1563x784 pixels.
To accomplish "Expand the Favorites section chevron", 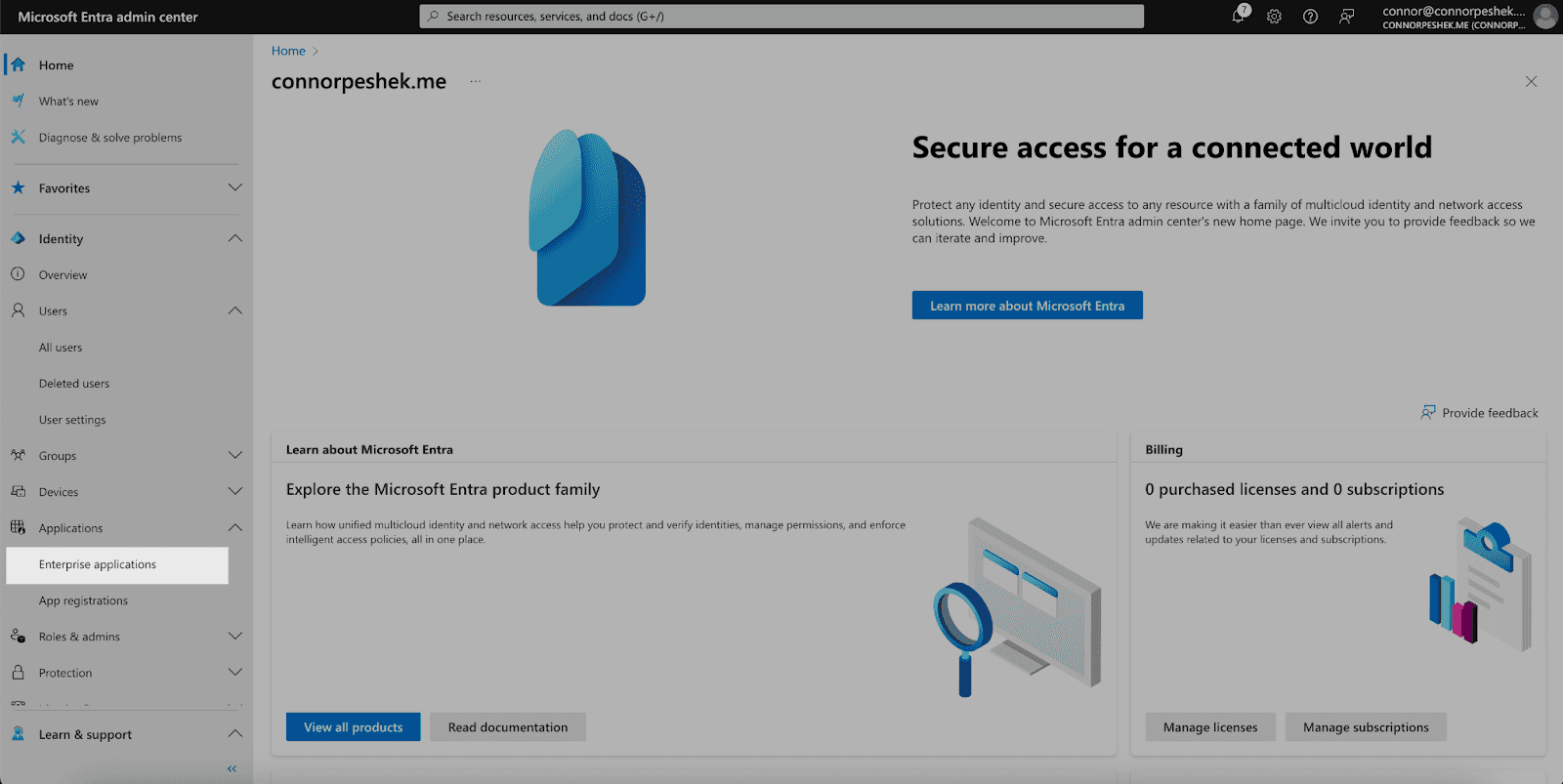I will click(x=234, y=187).
